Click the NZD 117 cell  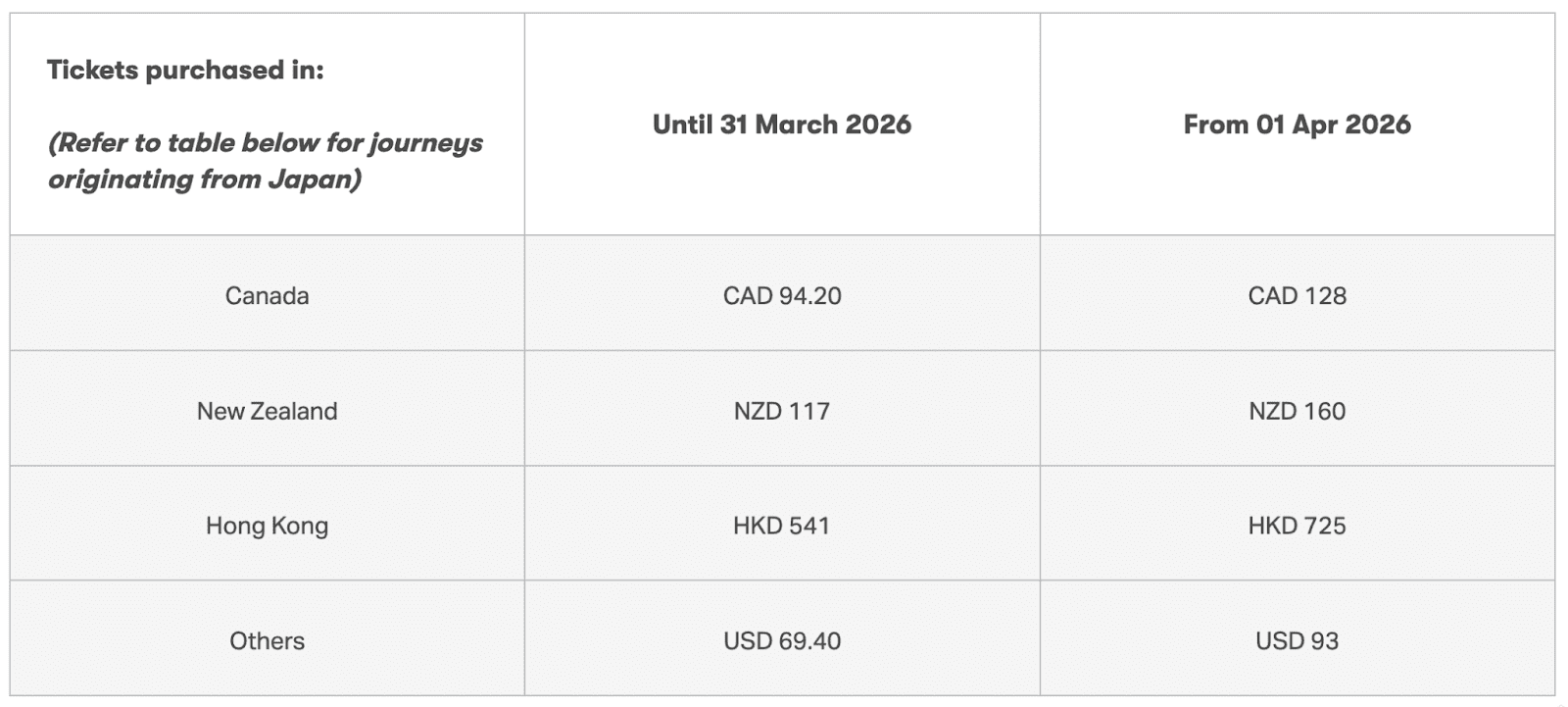click(x=781, y=411)
